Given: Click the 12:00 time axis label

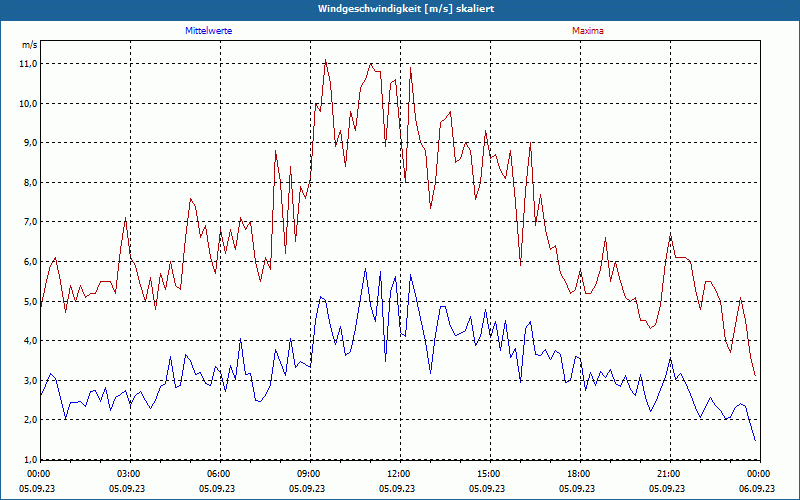Looking at the screenshot, I should 397,474.
